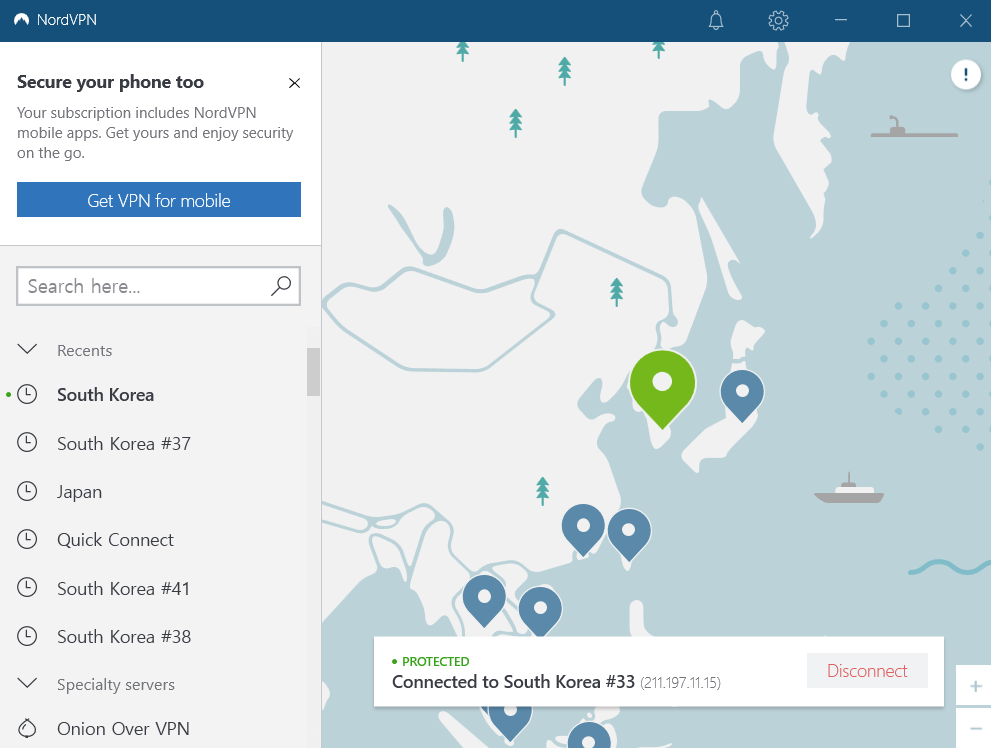The height and width of the screenshot is (748, 991).
Task: Click the NordVPN logo in title bar
Action: click(21, 20)
